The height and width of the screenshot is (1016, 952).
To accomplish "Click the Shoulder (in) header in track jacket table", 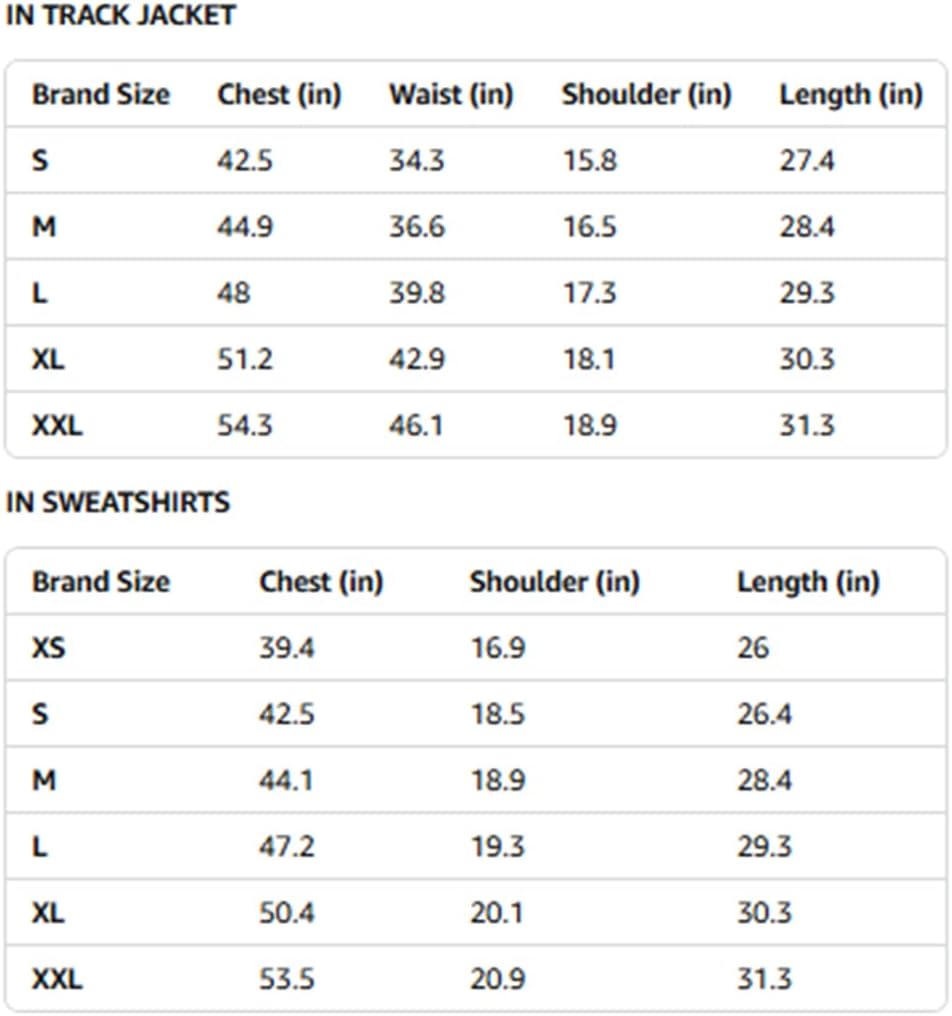I will point(646,95).
